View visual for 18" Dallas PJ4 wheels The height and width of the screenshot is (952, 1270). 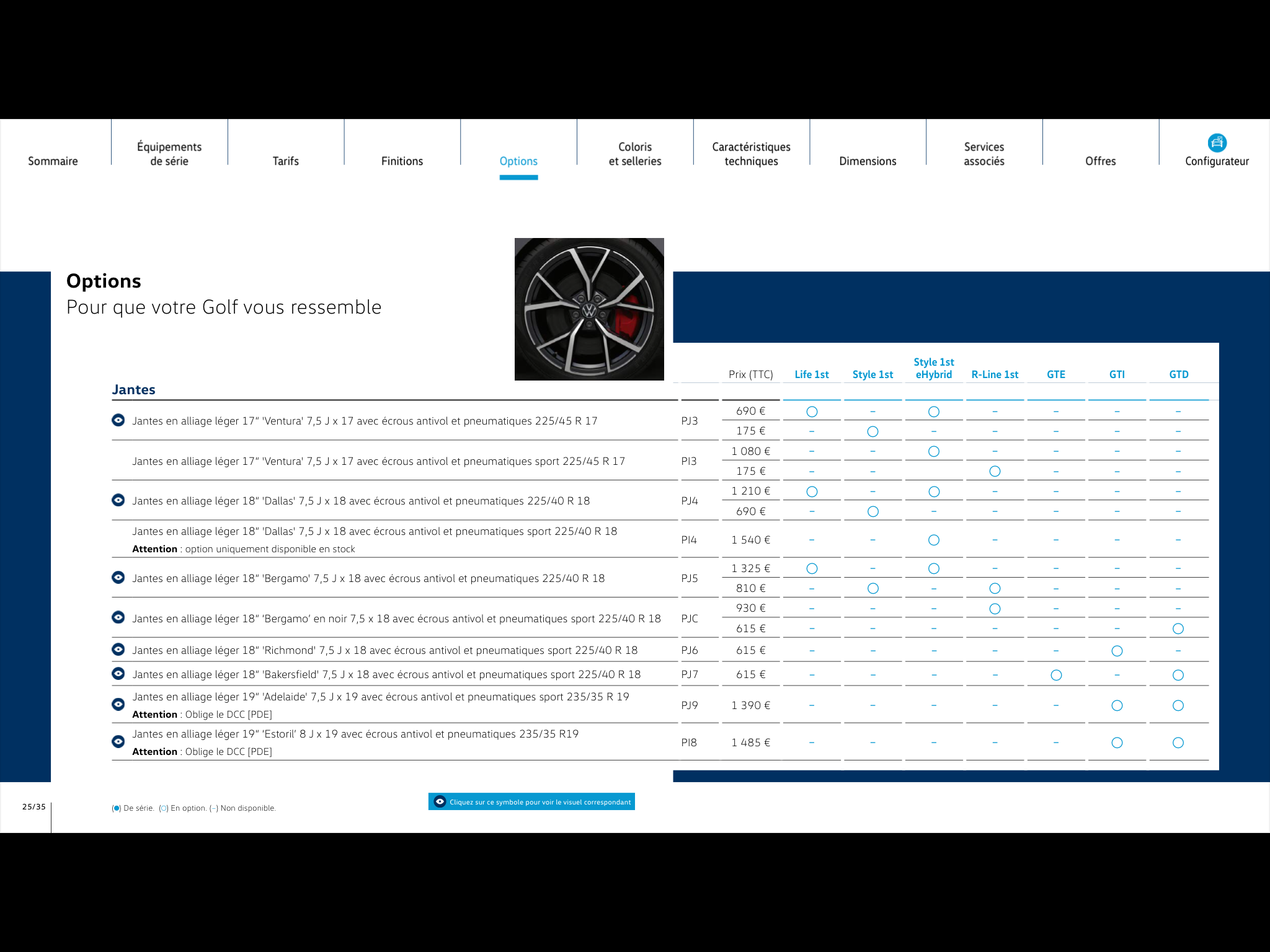[118, 500]
